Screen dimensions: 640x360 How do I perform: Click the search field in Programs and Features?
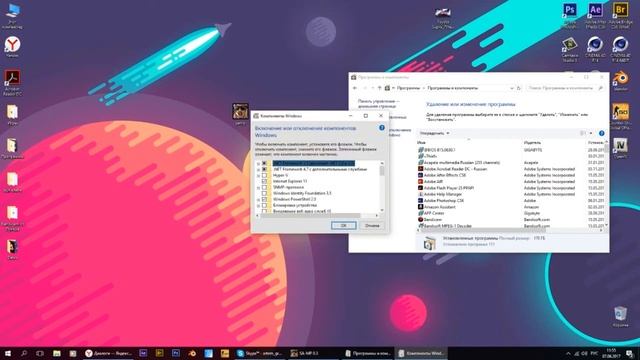tap(565, 88)
